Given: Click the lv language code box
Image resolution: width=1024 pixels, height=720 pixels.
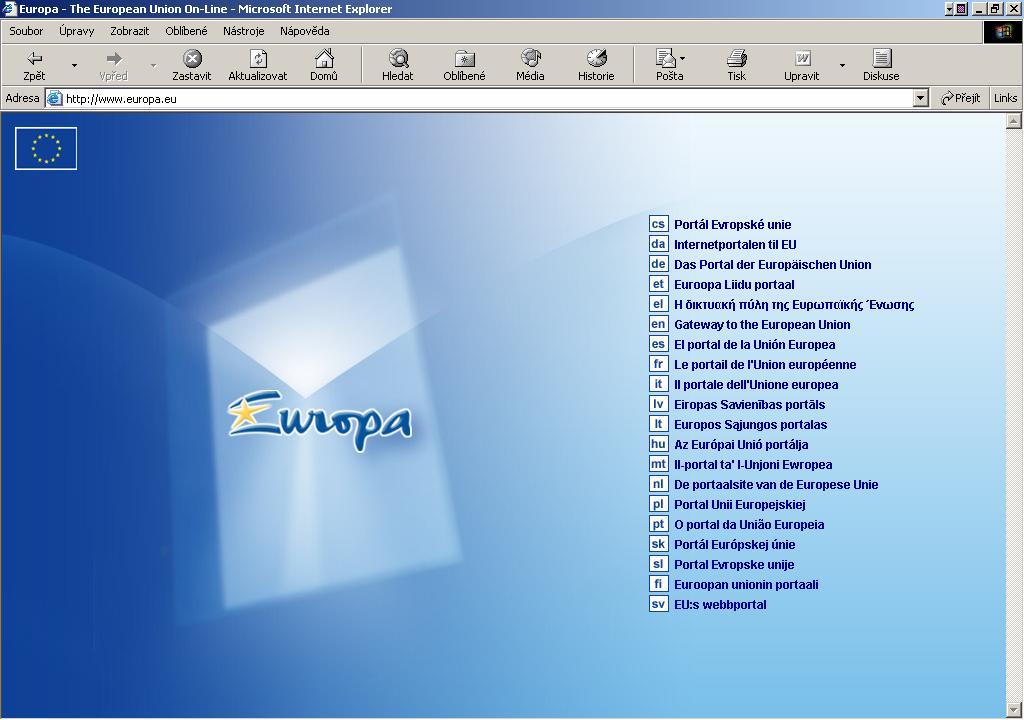Looking at the screenshot, I should 658,404.
